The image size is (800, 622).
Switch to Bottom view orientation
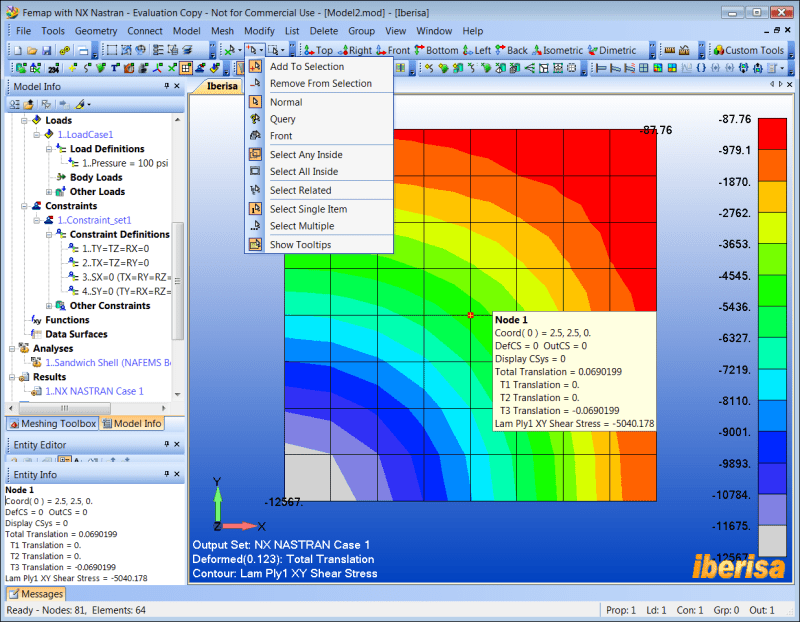437,50
